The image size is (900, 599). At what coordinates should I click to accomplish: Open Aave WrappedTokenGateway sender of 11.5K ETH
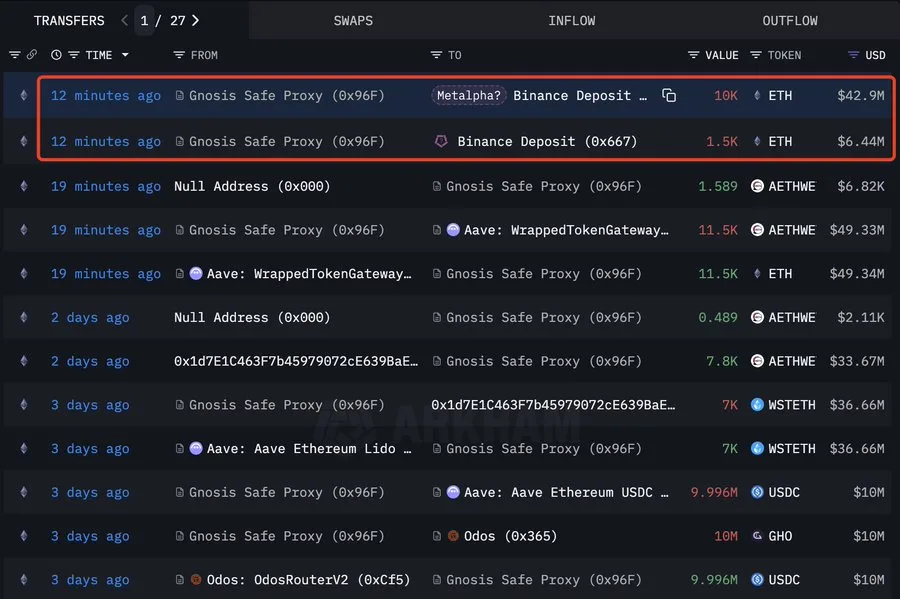coord(309,274)
